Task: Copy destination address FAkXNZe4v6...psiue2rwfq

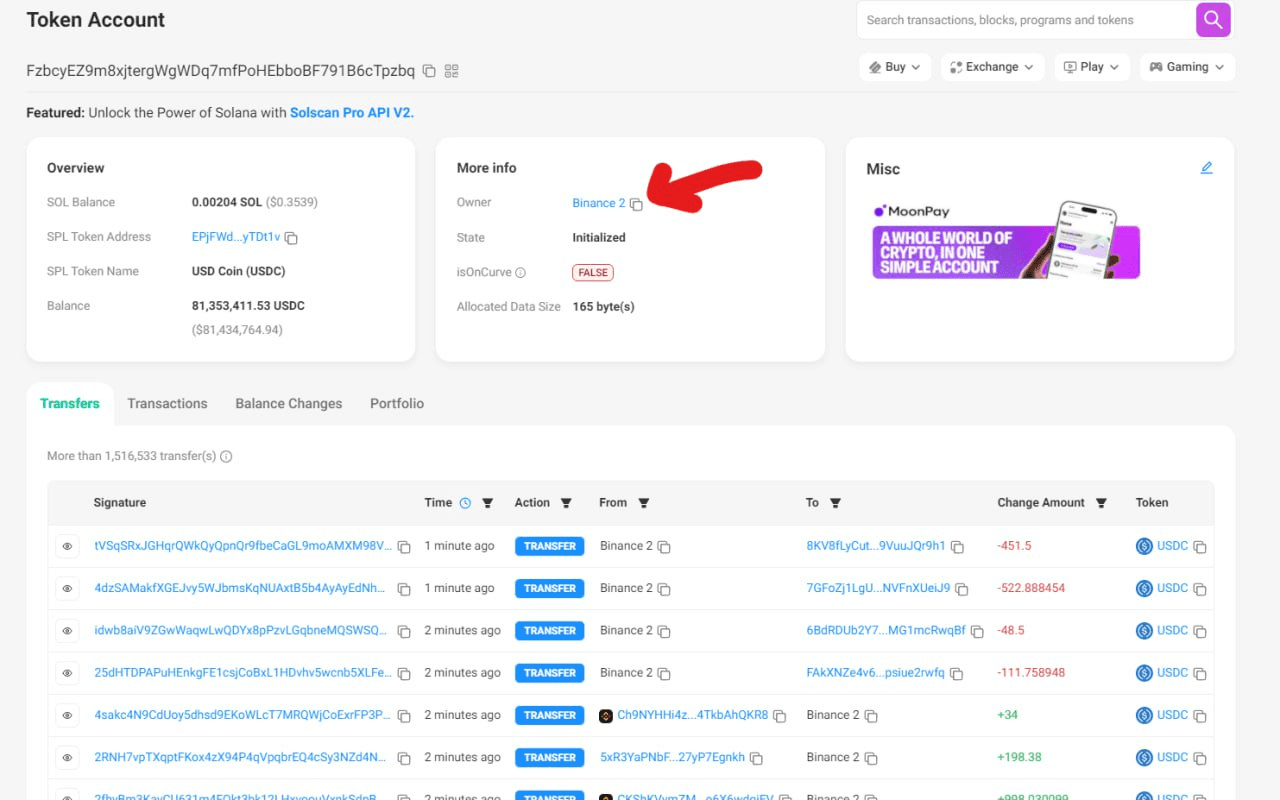Action: click(x=956, y=673)
